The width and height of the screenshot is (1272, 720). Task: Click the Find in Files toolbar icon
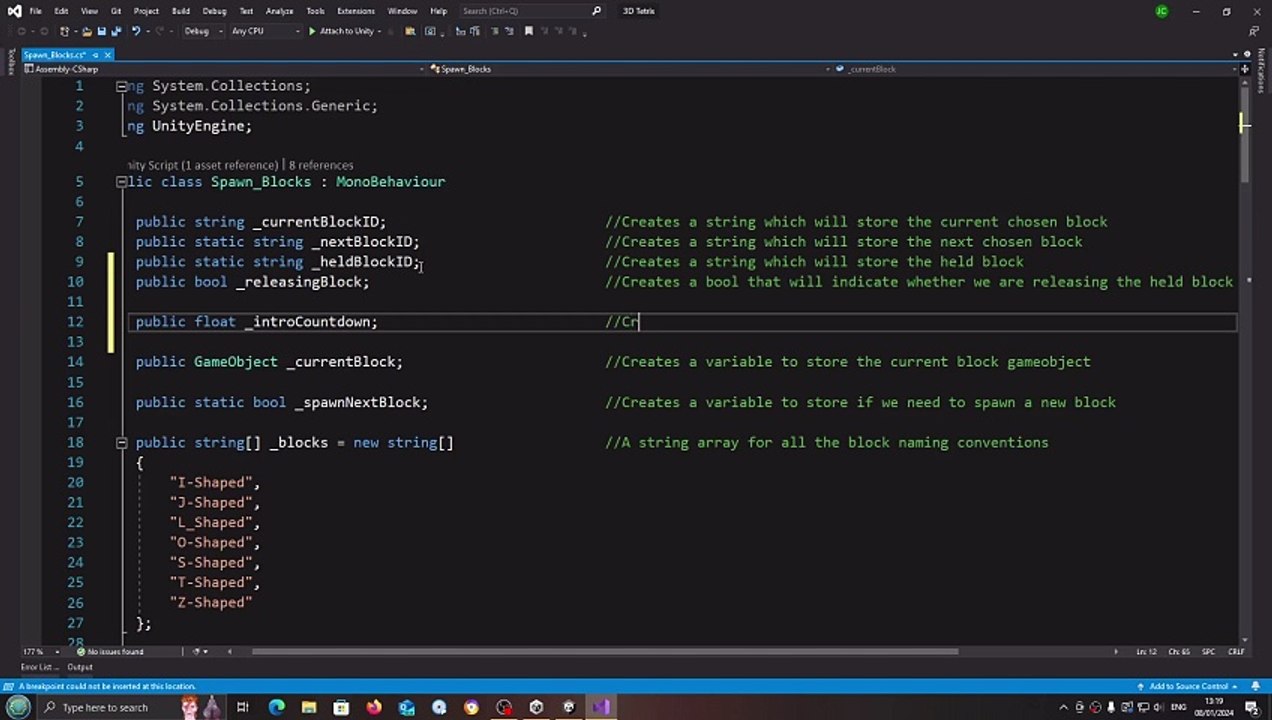[410, 31]
